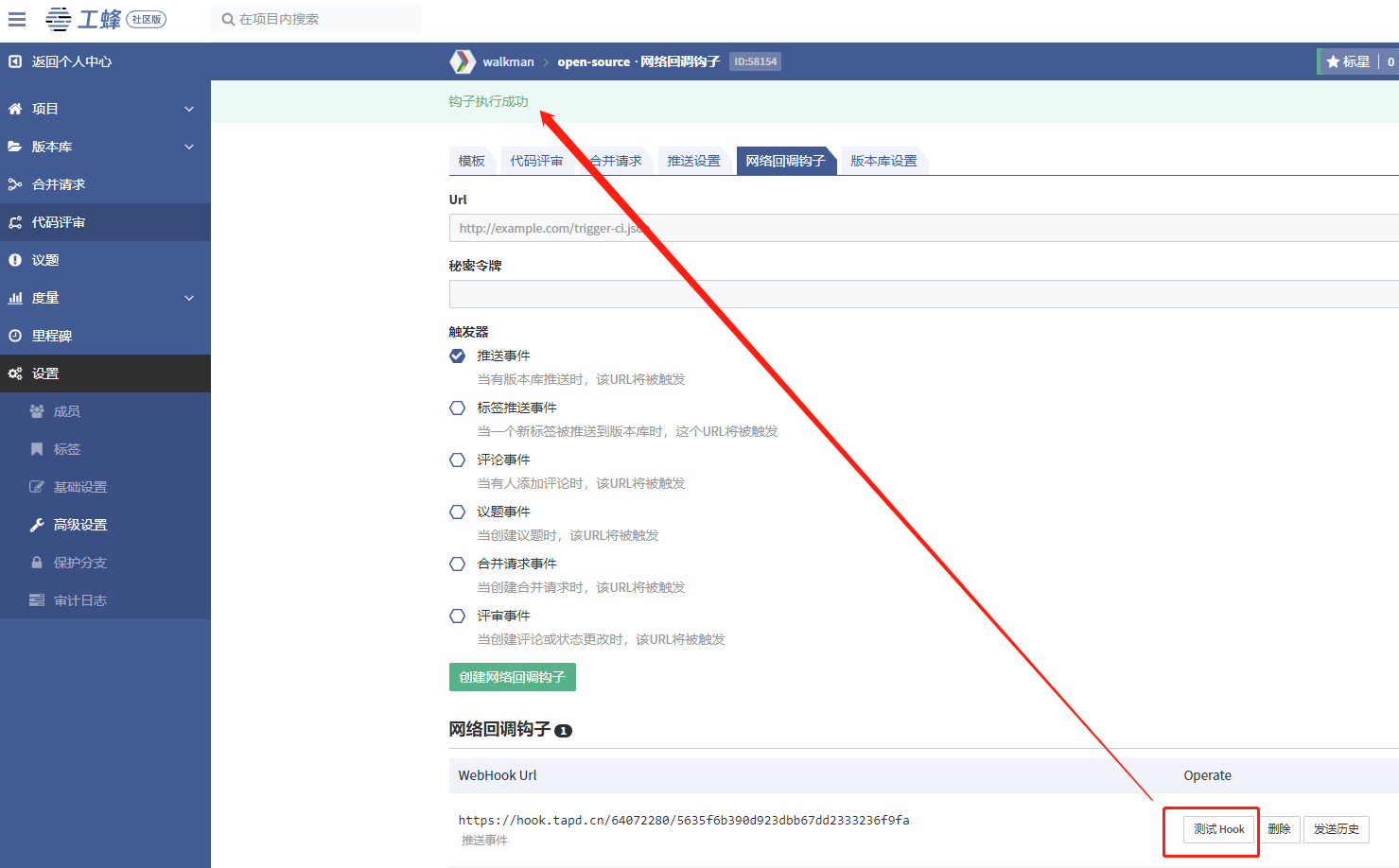The height and width of the screenshot is (868, 1399).
Task: Click the 代码评审 review icon
Action: coord(15,222)
